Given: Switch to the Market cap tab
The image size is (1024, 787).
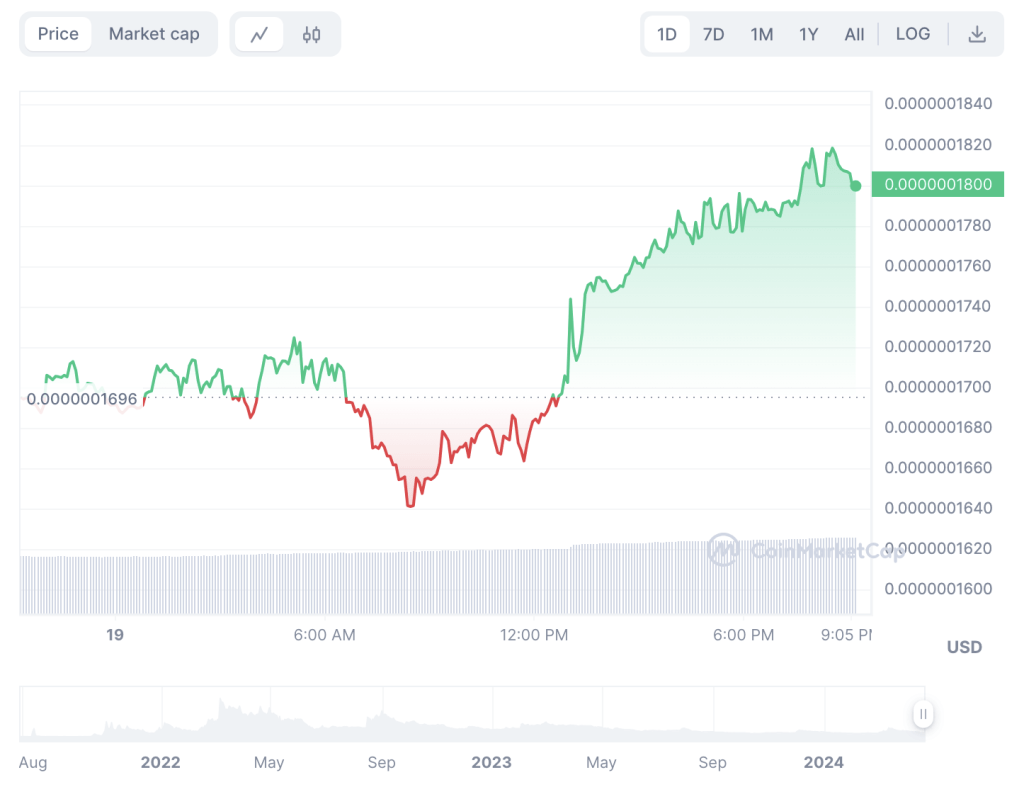Looking at the screenshot, I should point(154,34).
